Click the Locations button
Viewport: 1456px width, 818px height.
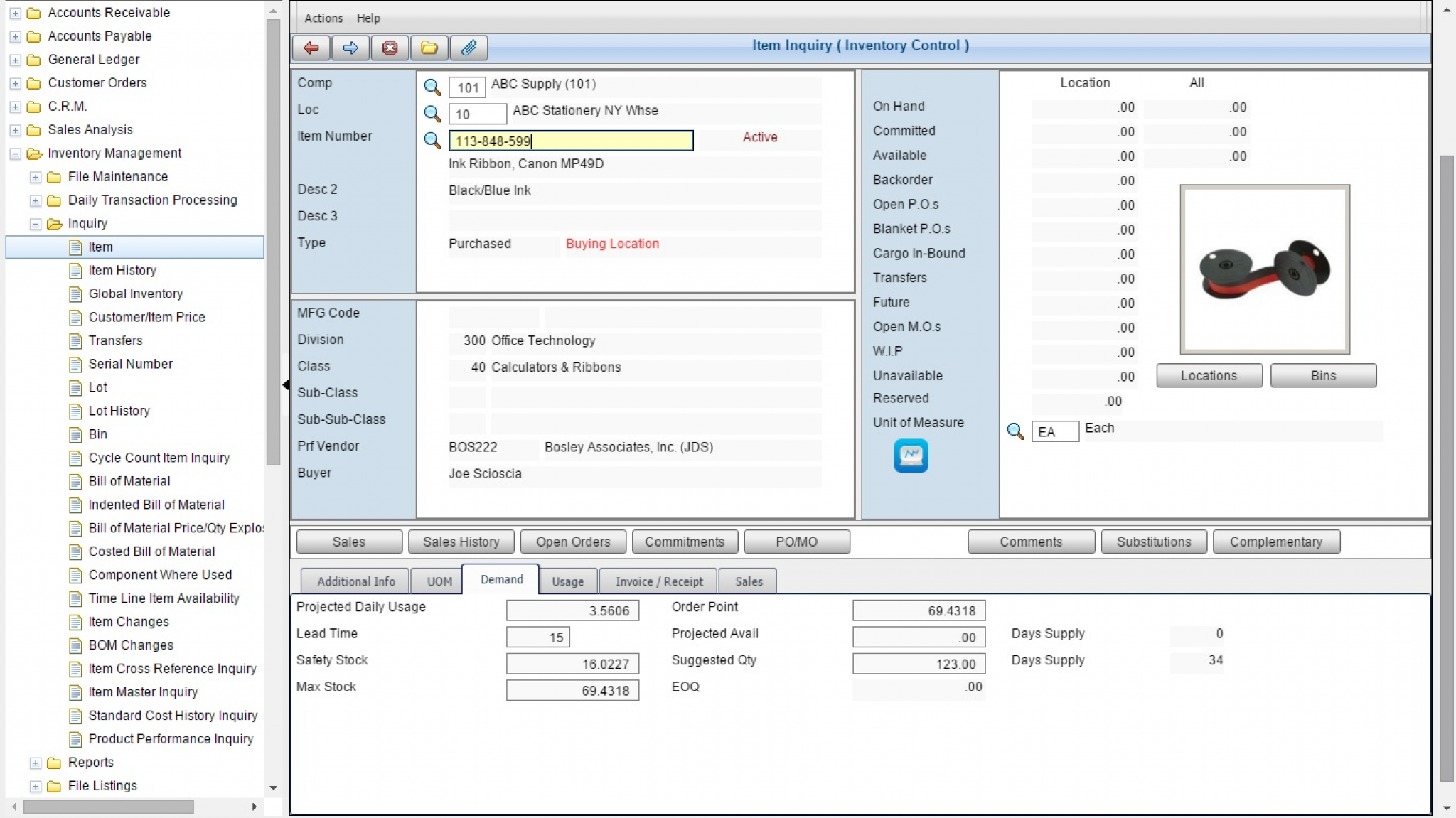pyautogui.click(x=1208, y=375)
